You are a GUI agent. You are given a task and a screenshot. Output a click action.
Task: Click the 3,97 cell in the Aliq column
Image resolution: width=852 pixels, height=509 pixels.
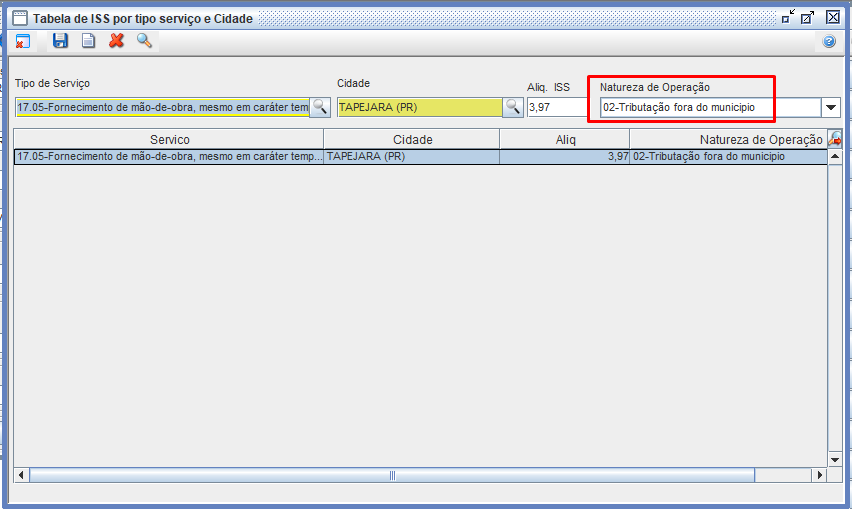click(x=565, y=156)
